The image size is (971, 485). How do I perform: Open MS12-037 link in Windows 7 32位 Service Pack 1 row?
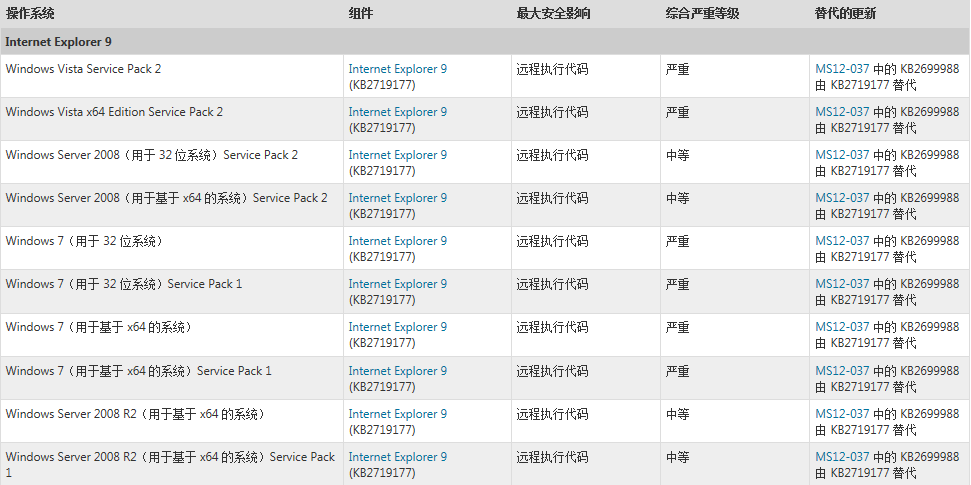842,284
